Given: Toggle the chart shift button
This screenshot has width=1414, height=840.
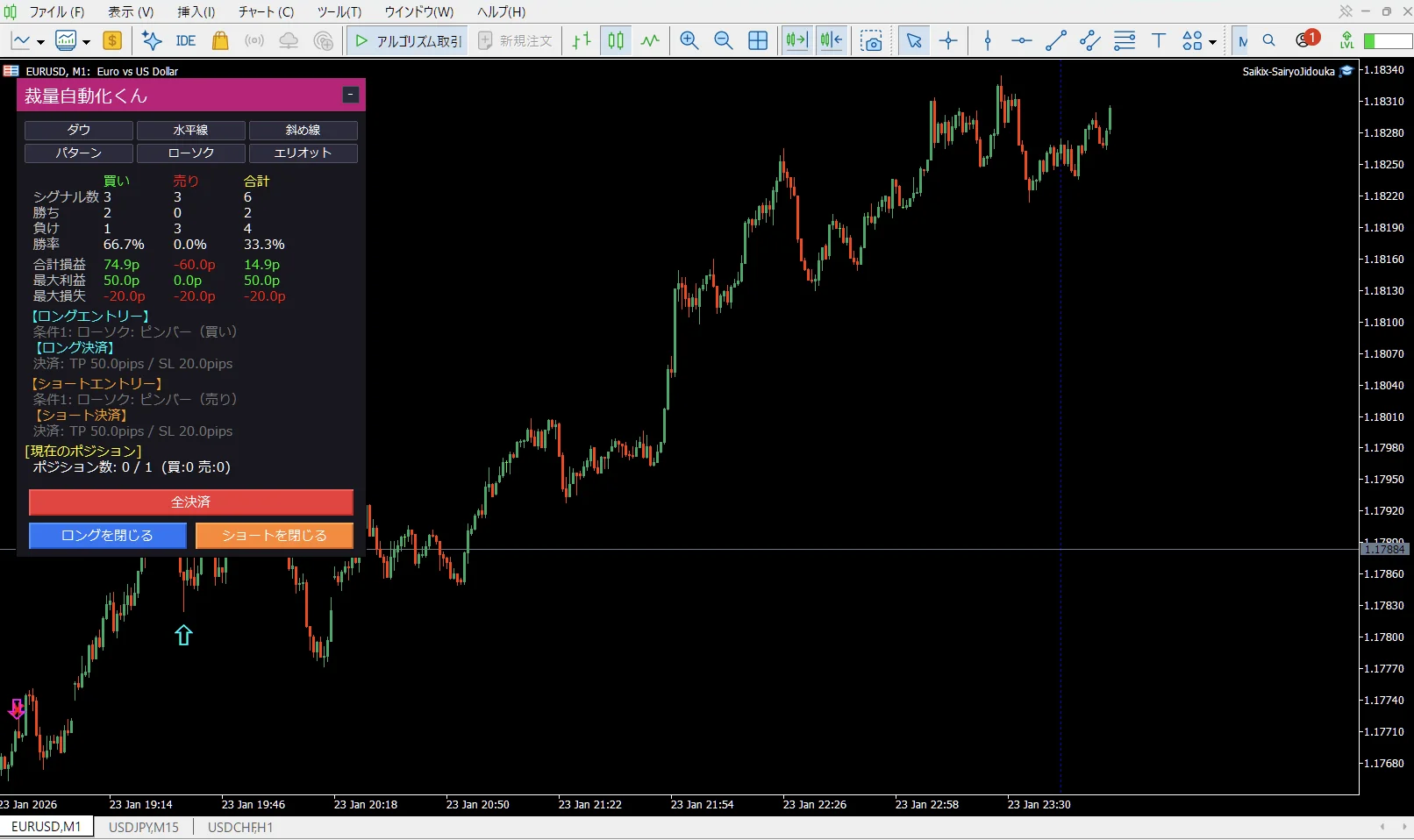Looking at the screenshot, I should (831, 40).
